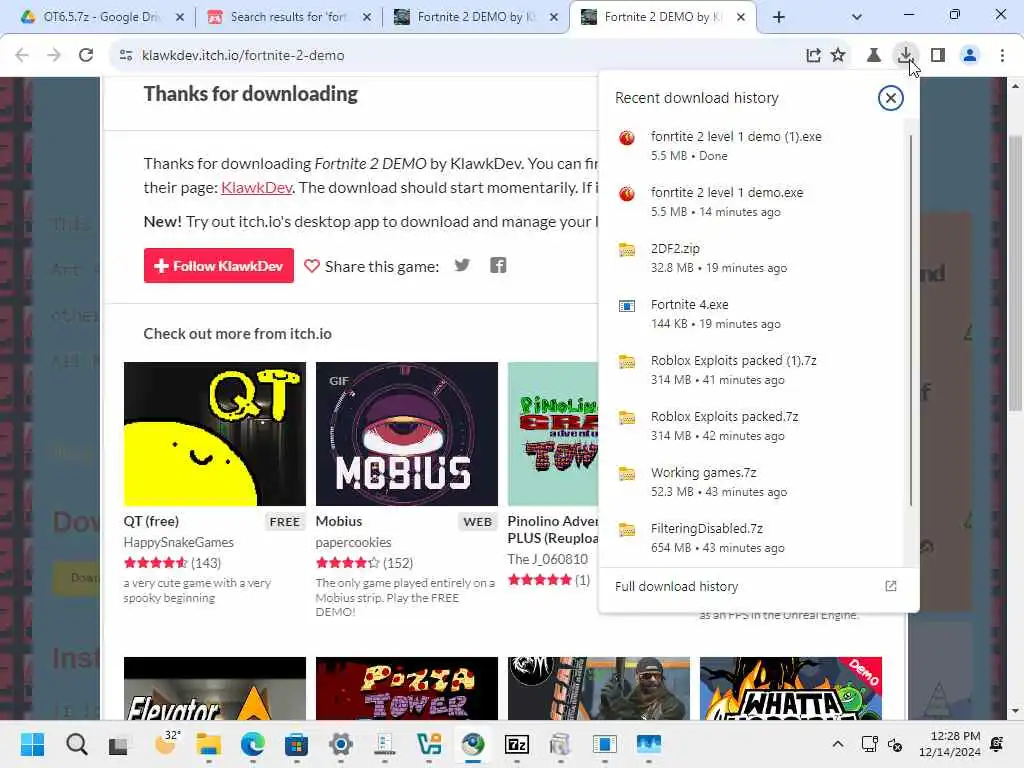1024x768 pixels.
Task: Close the recent download history panel
Action: pos(890,98)
